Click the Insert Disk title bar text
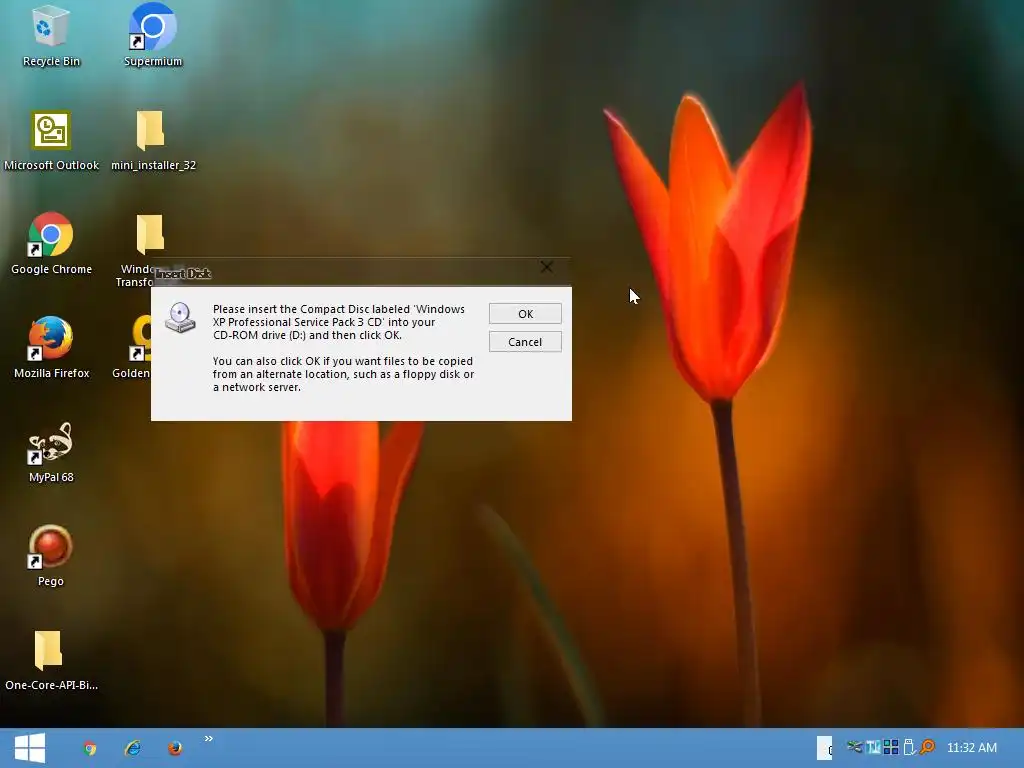This screenshot has height=768, width=1024. 183,273
